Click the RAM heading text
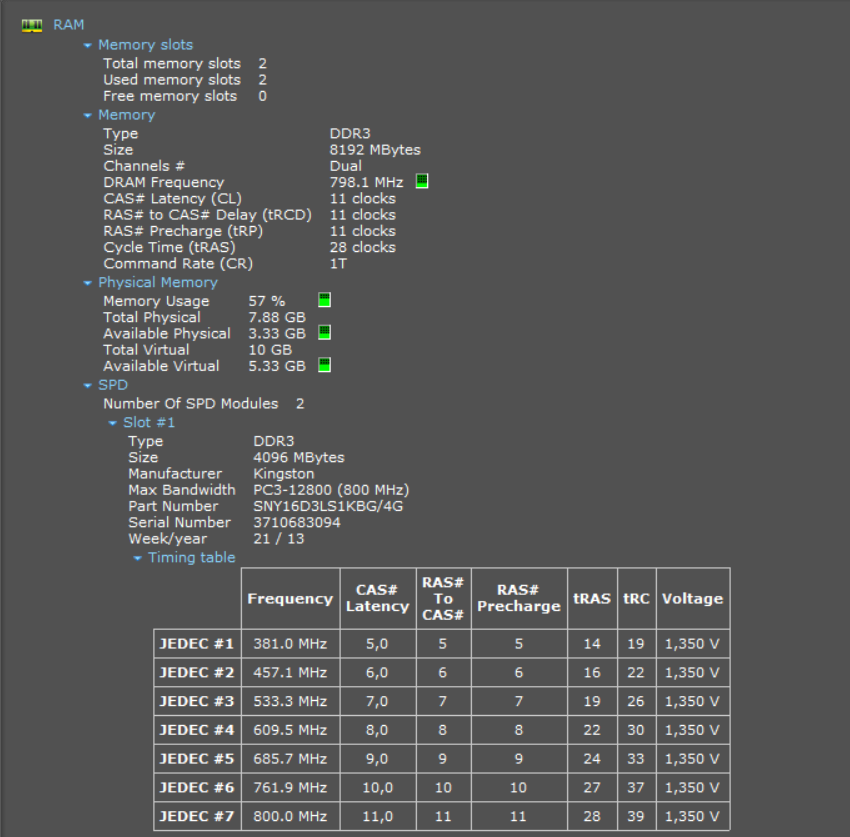The height and width of the screenshot is (837, 850). coord(68,25)
